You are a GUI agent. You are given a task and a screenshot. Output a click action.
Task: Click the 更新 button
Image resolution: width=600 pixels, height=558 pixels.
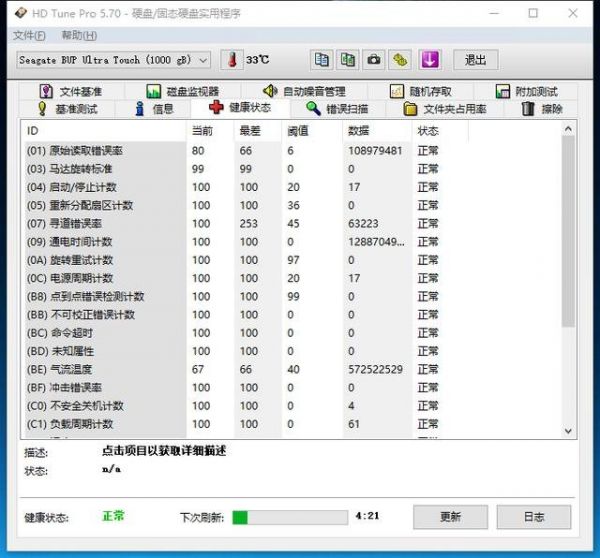click(450, 517)
